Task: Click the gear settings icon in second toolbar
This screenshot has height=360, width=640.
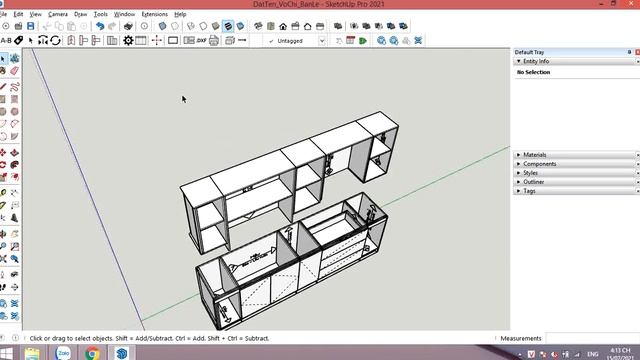Action: tap(128, 40)
